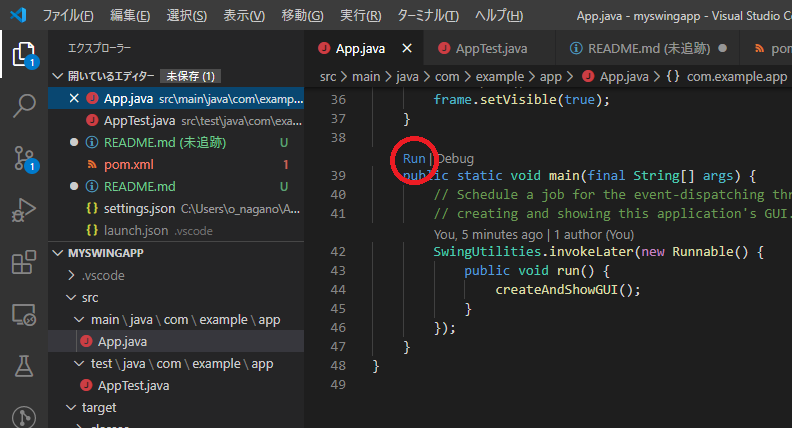This screenshot has height=428, width=792.
Task: Open the Run and Debug view icon
Action: (x=24, y=210)
